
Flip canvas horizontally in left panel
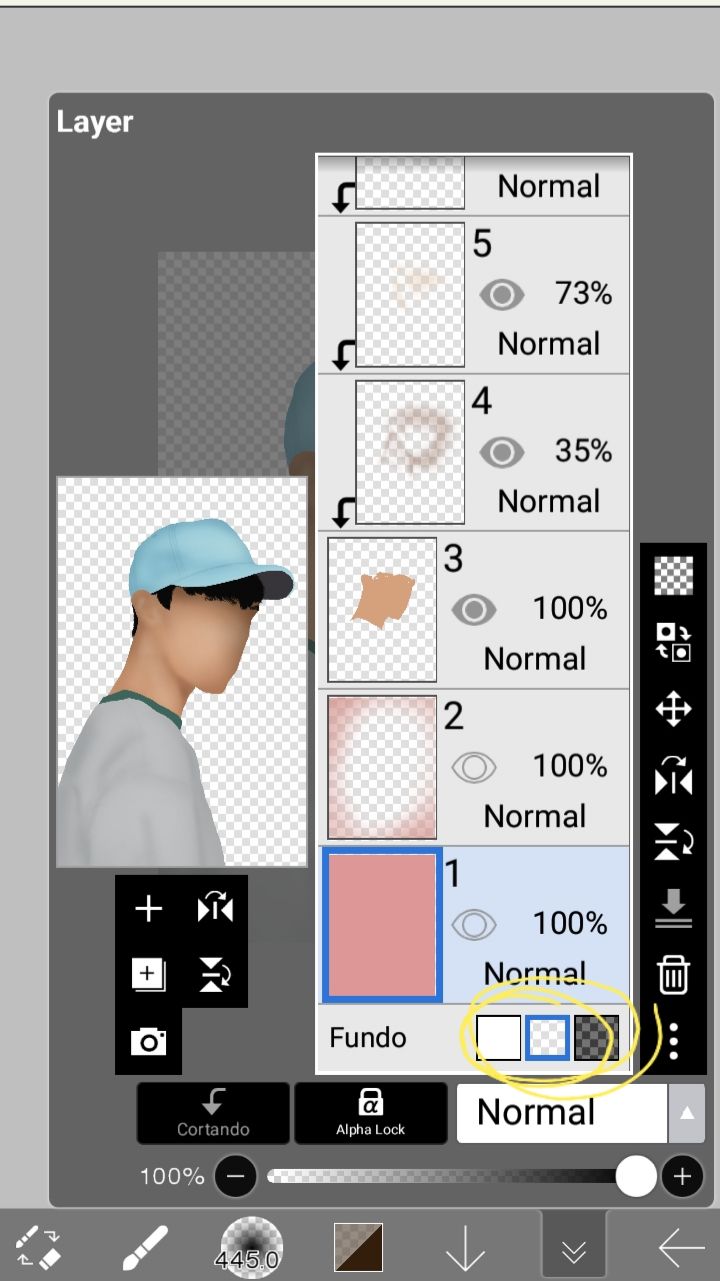tap(214, 909)
